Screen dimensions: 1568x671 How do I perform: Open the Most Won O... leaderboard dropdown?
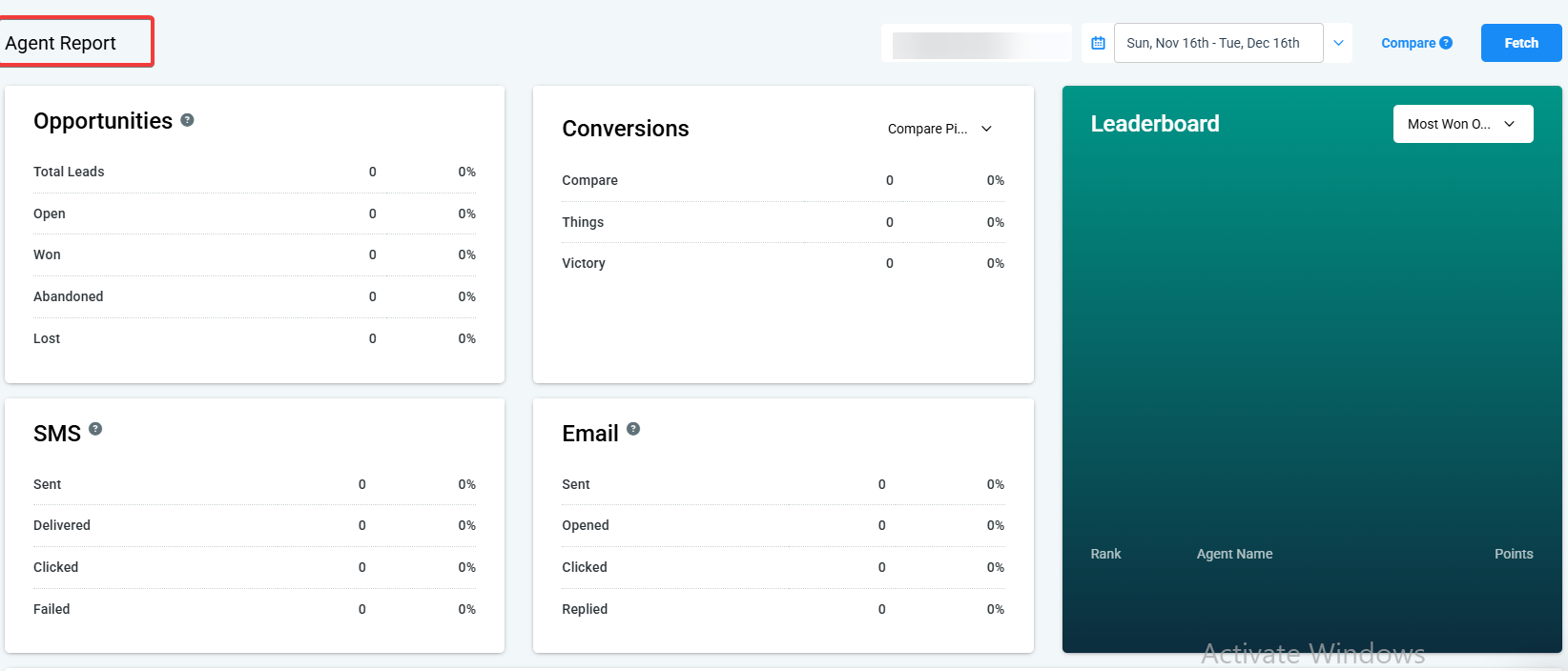1462,124
